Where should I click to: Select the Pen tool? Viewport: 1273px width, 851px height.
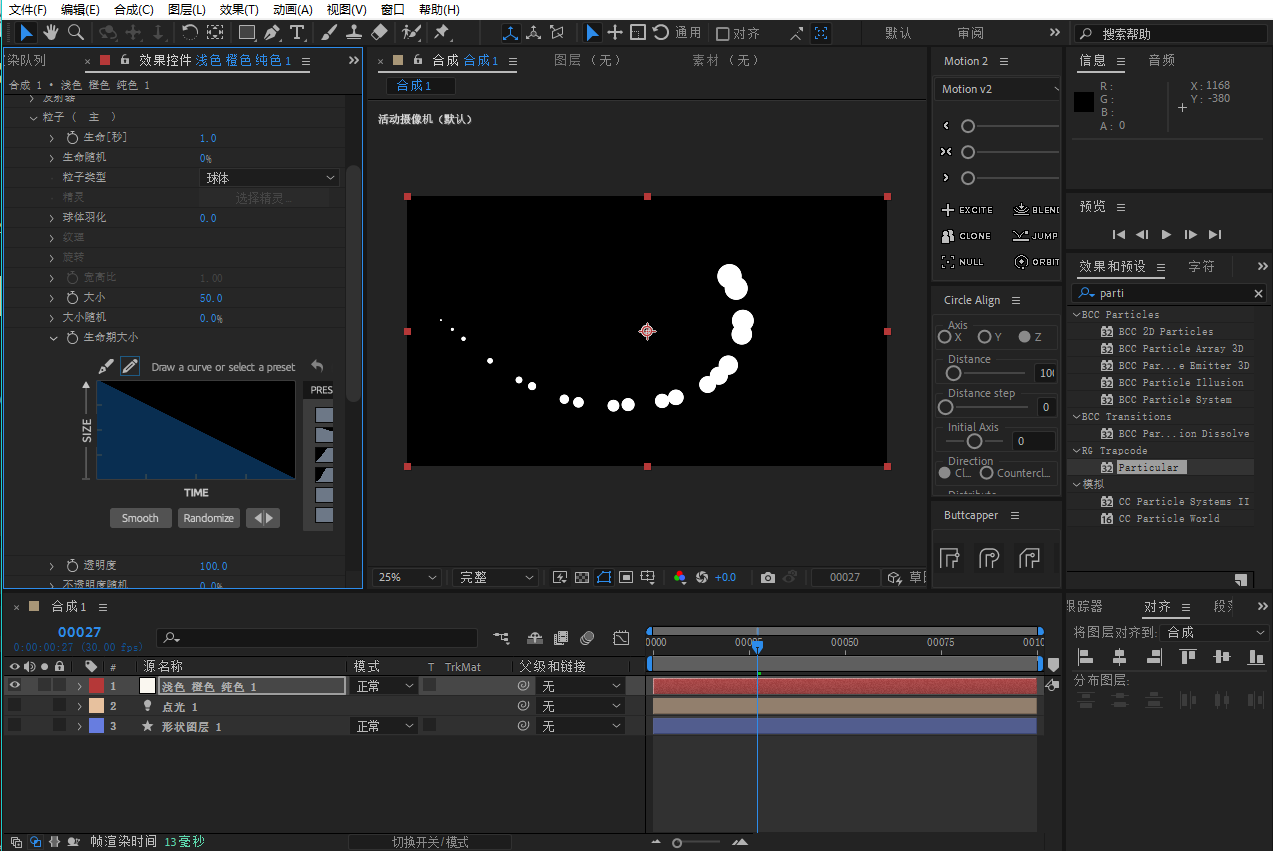tap(272, 33)
